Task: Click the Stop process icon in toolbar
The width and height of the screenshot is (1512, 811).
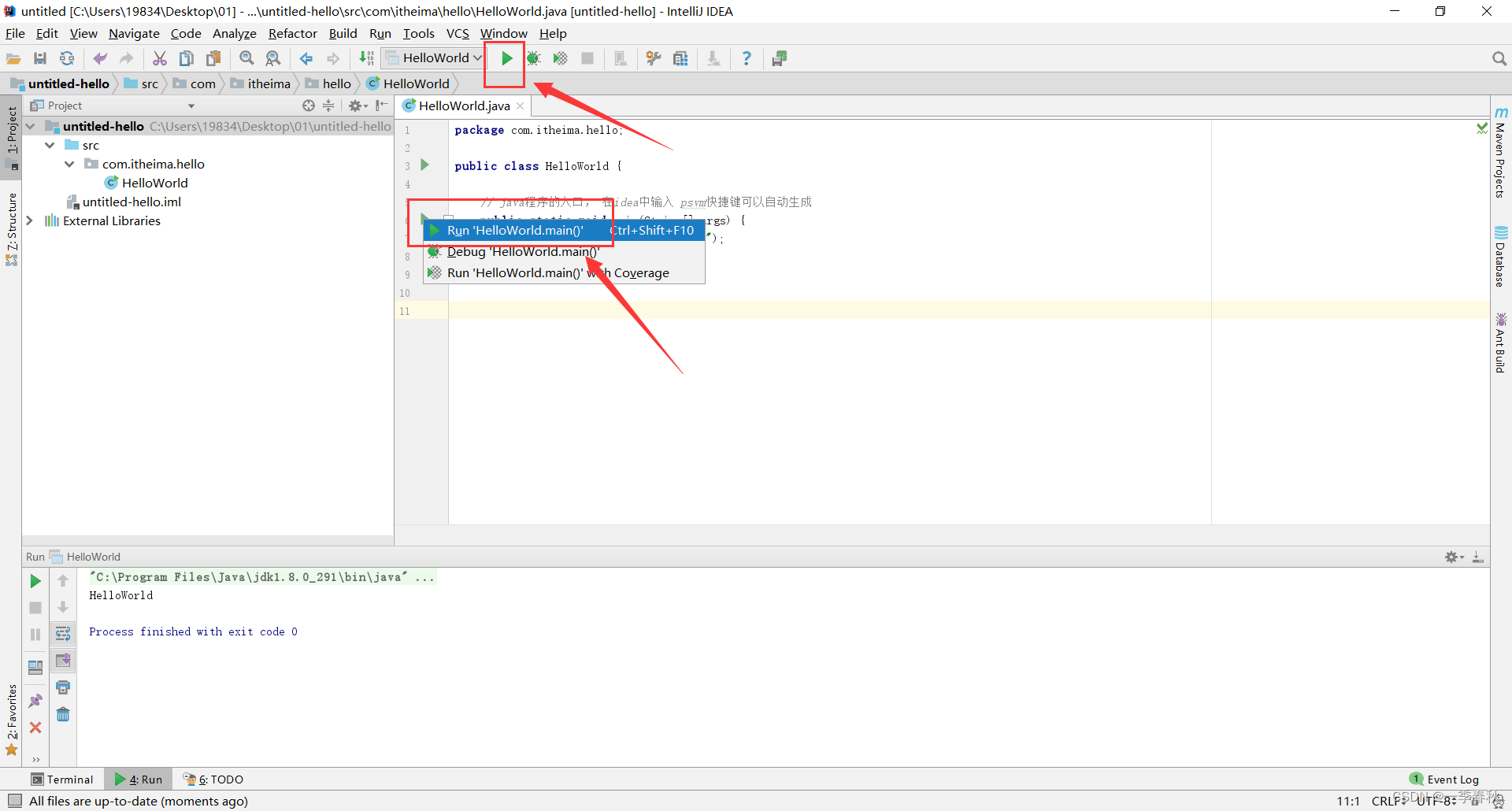Action: pos(587,57)
